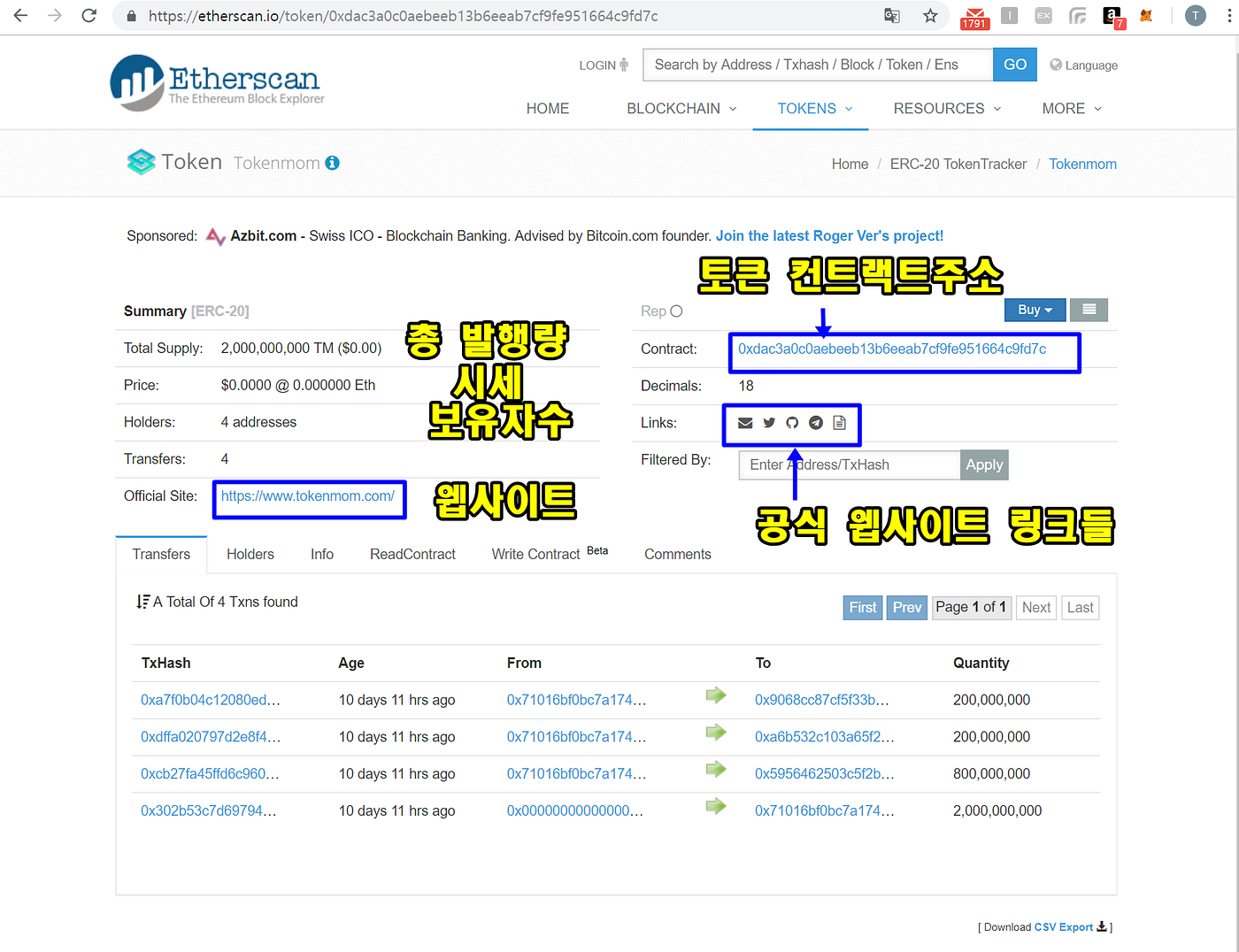The width and height of the screenshot is (1239, 952).
Task: Click the Next pagination button
Action: [x=1036, y=607]
